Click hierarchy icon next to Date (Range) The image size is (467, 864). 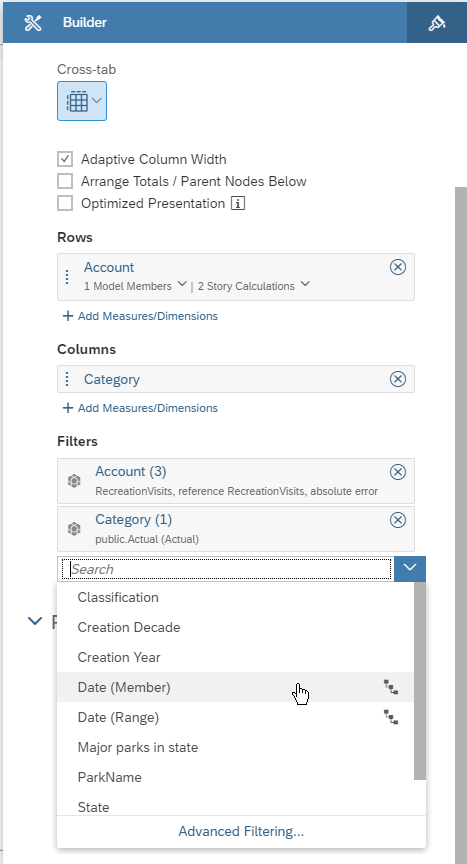pyautogui.click(x=391, y=717)
